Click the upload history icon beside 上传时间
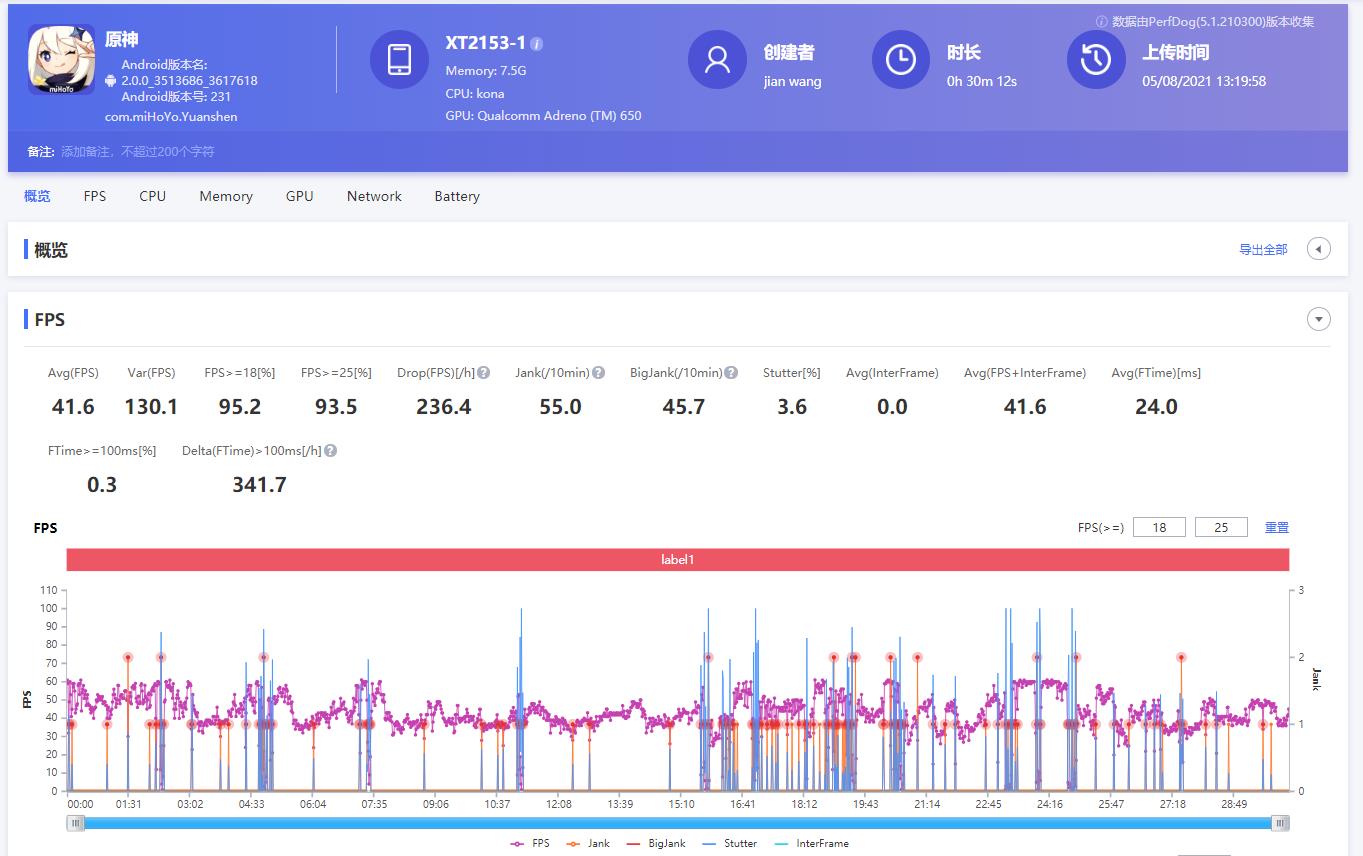The width and height of the screenshot is (1363, 856). tap(1095, 60)
